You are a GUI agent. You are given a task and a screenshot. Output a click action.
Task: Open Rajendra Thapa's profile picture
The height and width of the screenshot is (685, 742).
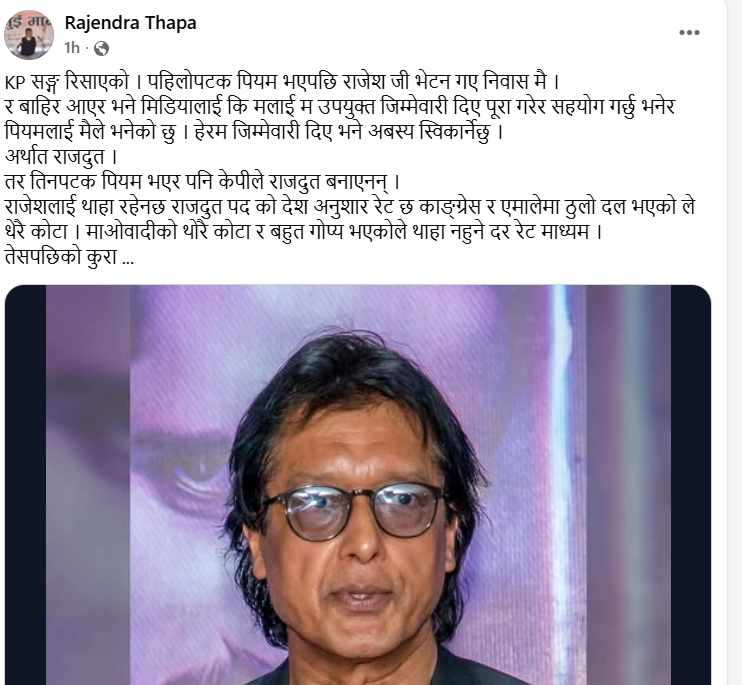click(x=29, y=35)
